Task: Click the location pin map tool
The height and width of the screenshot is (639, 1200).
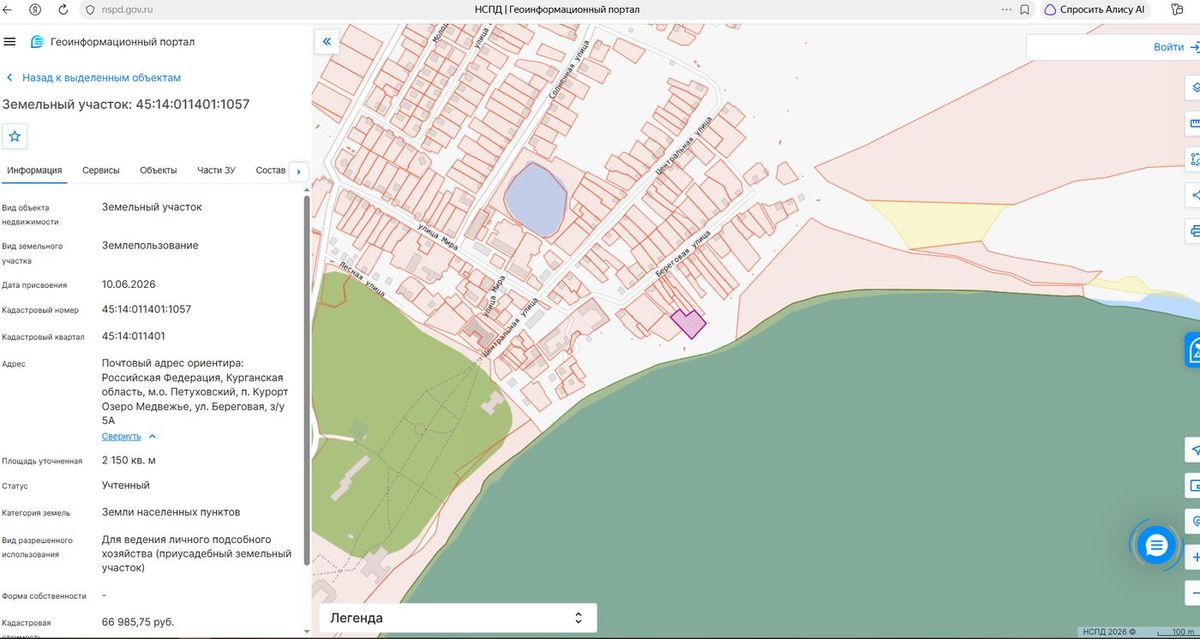Action: pos(1194,521)
